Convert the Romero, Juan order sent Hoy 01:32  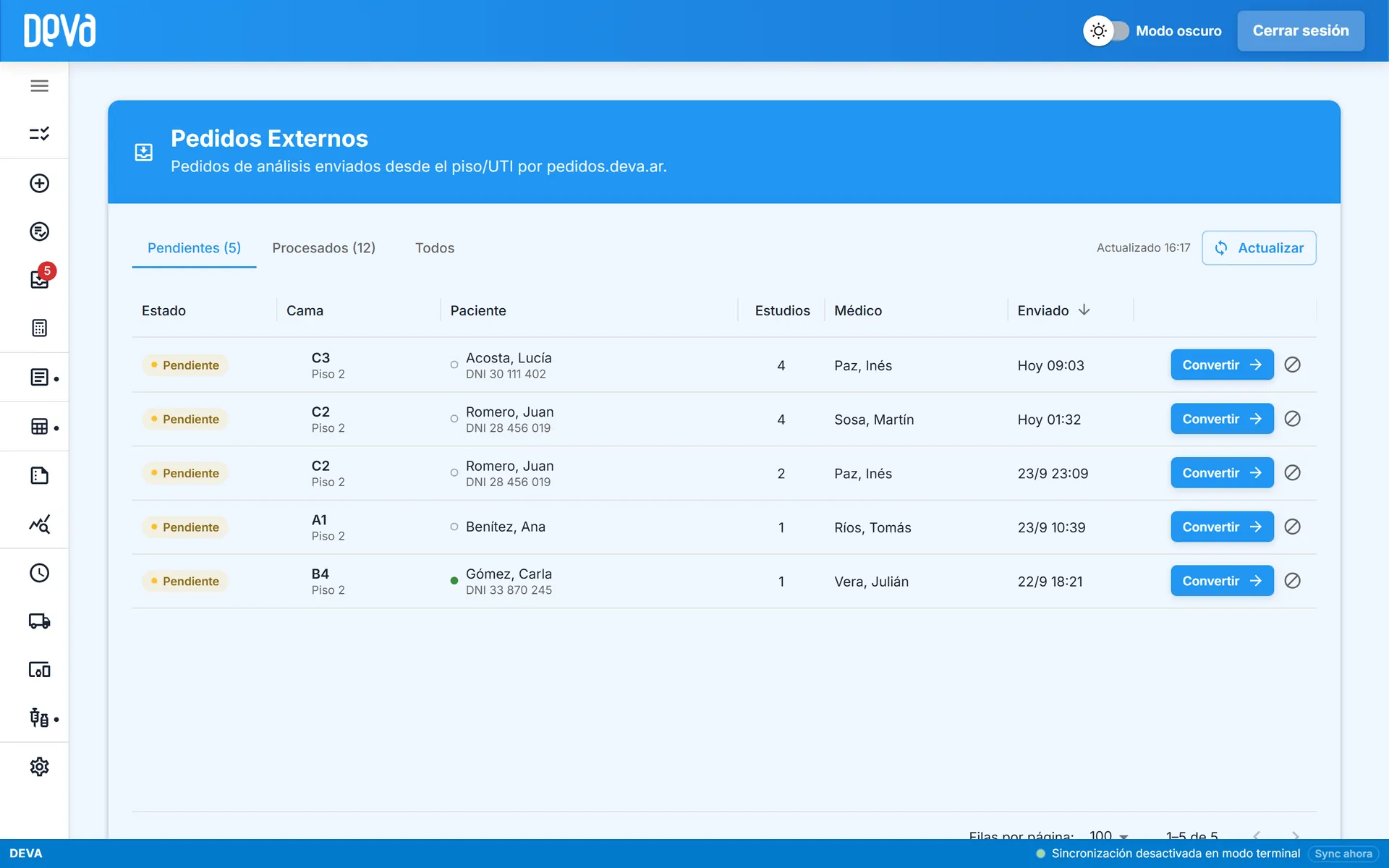pyautogui.click(x=1222, y=419)
